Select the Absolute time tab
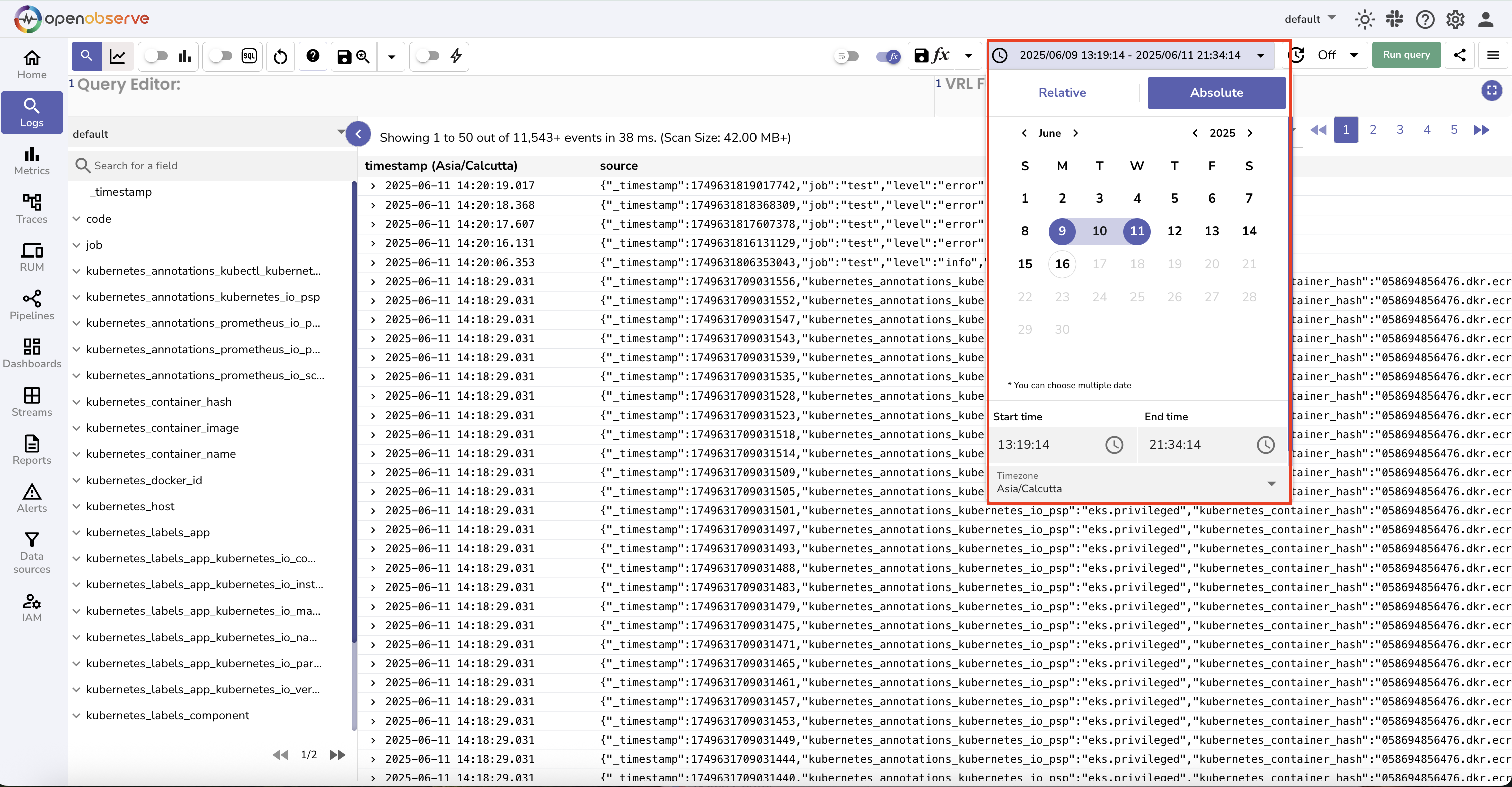The width and height of the screenshot is (1512, 787). coord(1216,92)
